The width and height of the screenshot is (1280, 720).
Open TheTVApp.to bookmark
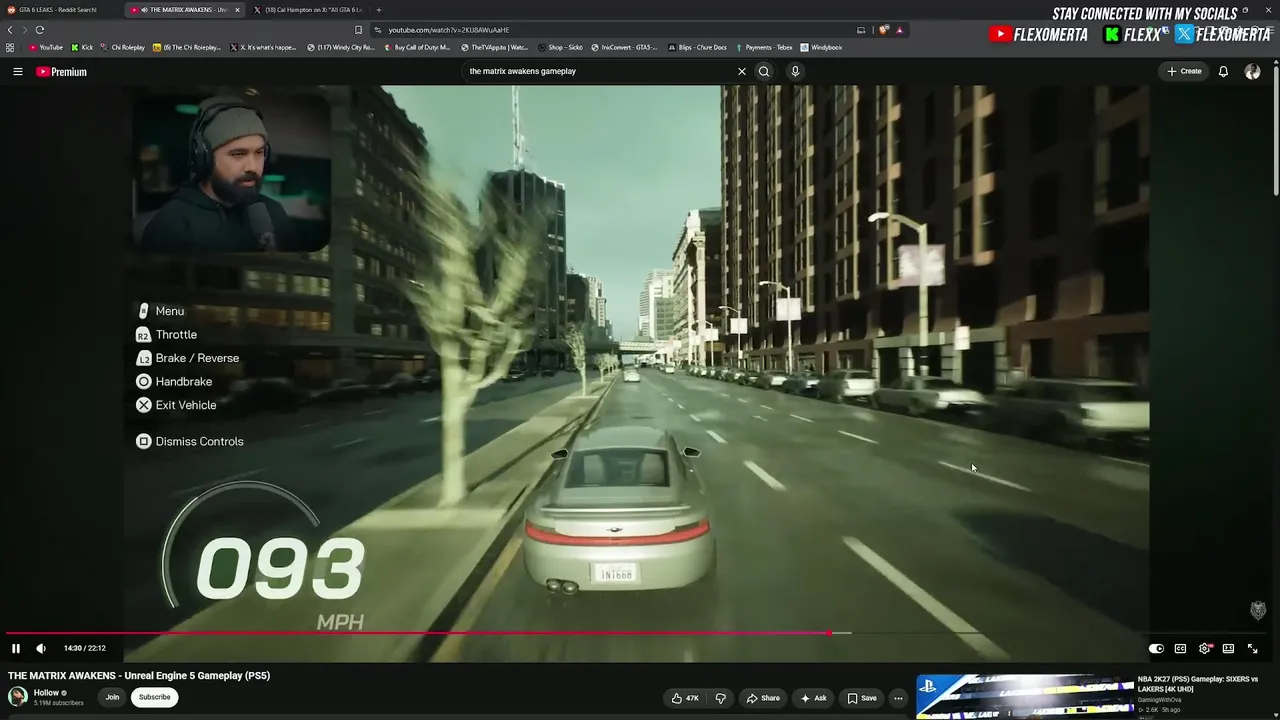(494, 47)
